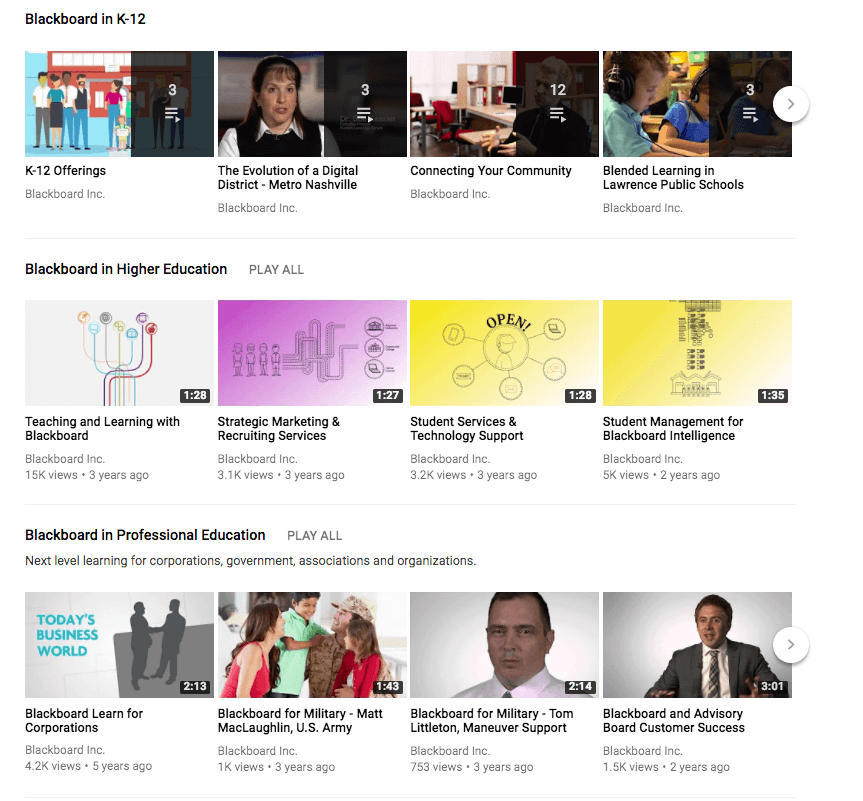
Task: Click the '3.1K views • 3 years ago' text
Action: 281,475
